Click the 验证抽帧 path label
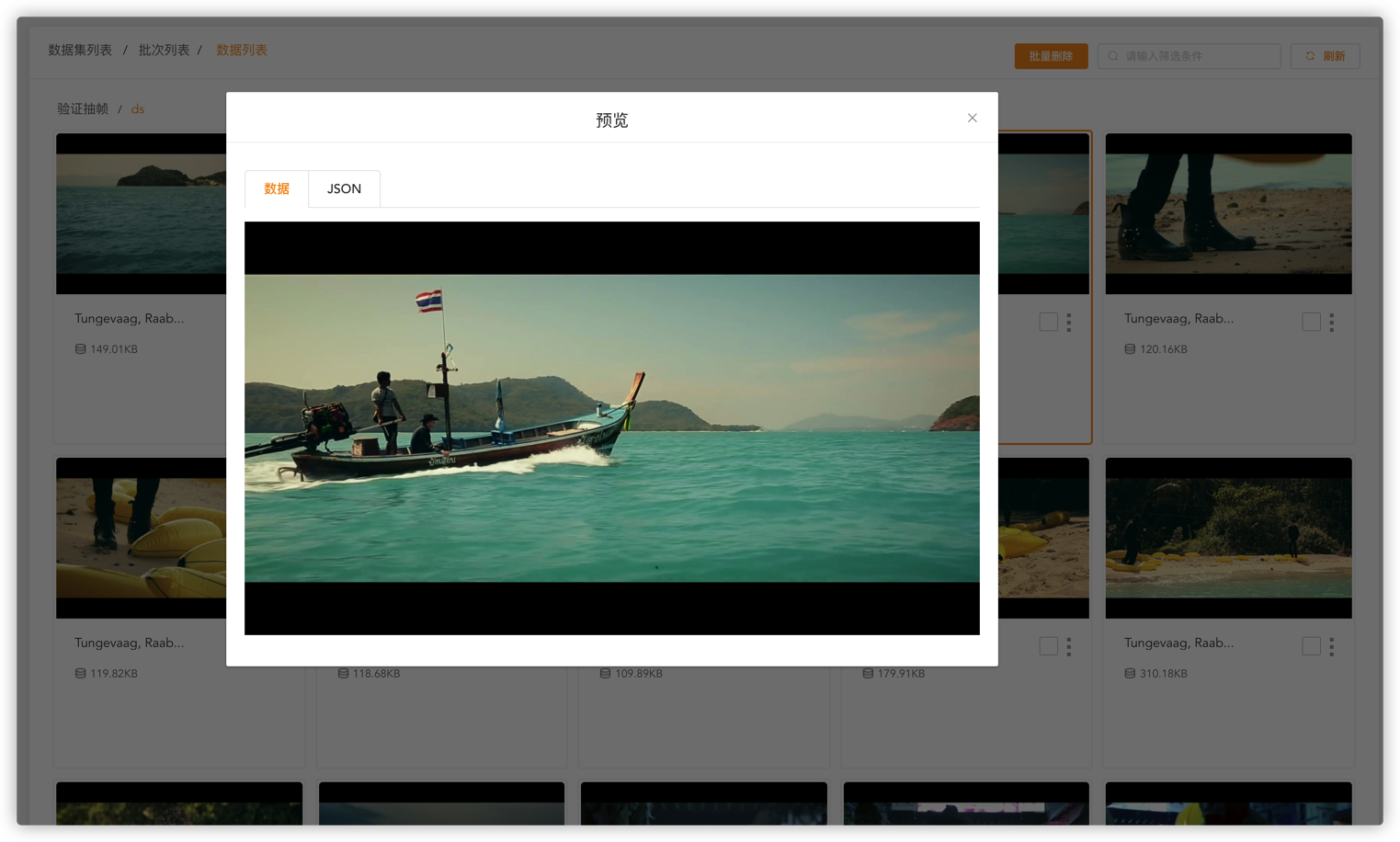 pos(83,108)
